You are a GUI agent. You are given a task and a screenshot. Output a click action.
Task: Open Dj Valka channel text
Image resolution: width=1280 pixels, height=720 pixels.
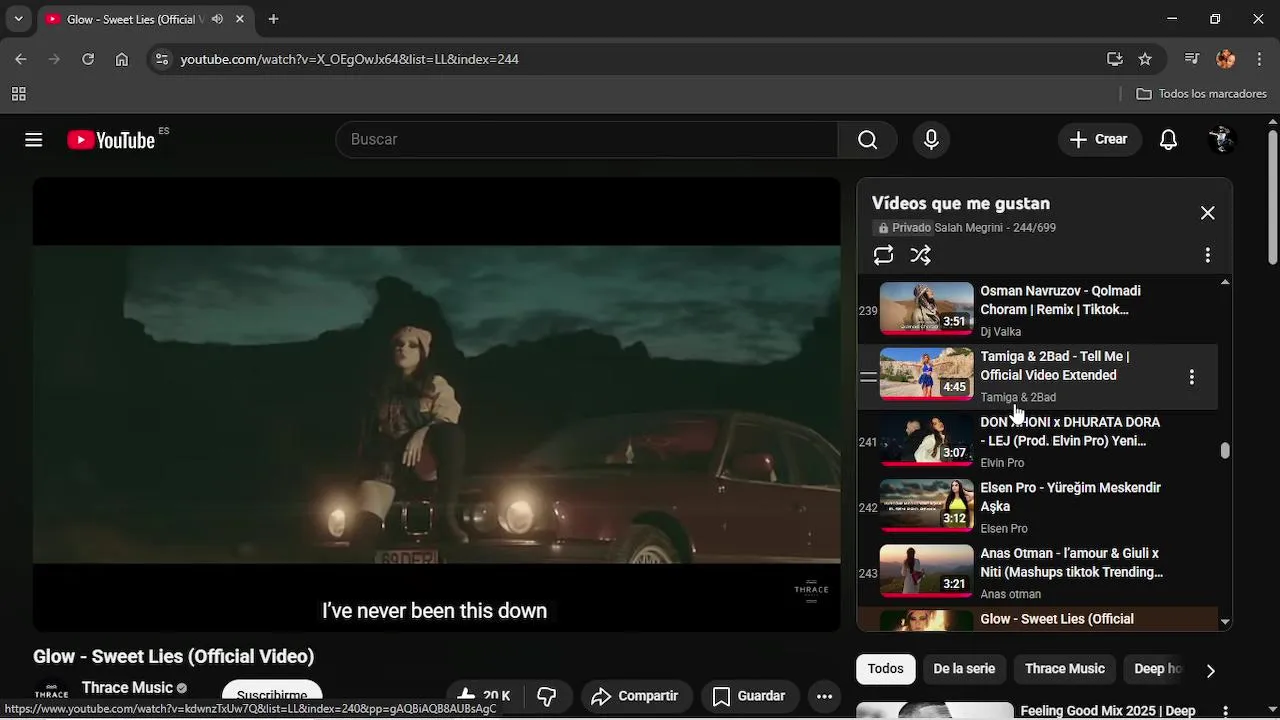(x=1000, y=332)
